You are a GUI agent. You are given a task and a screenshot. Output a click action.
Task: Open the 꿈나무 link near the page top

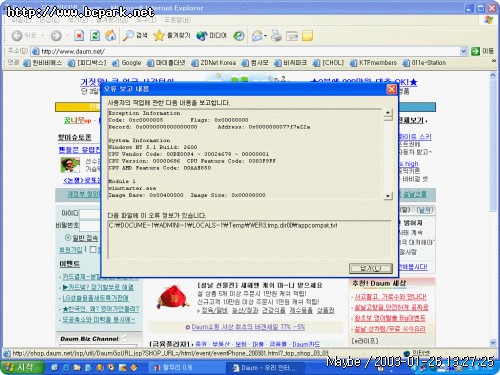[77, 120]
